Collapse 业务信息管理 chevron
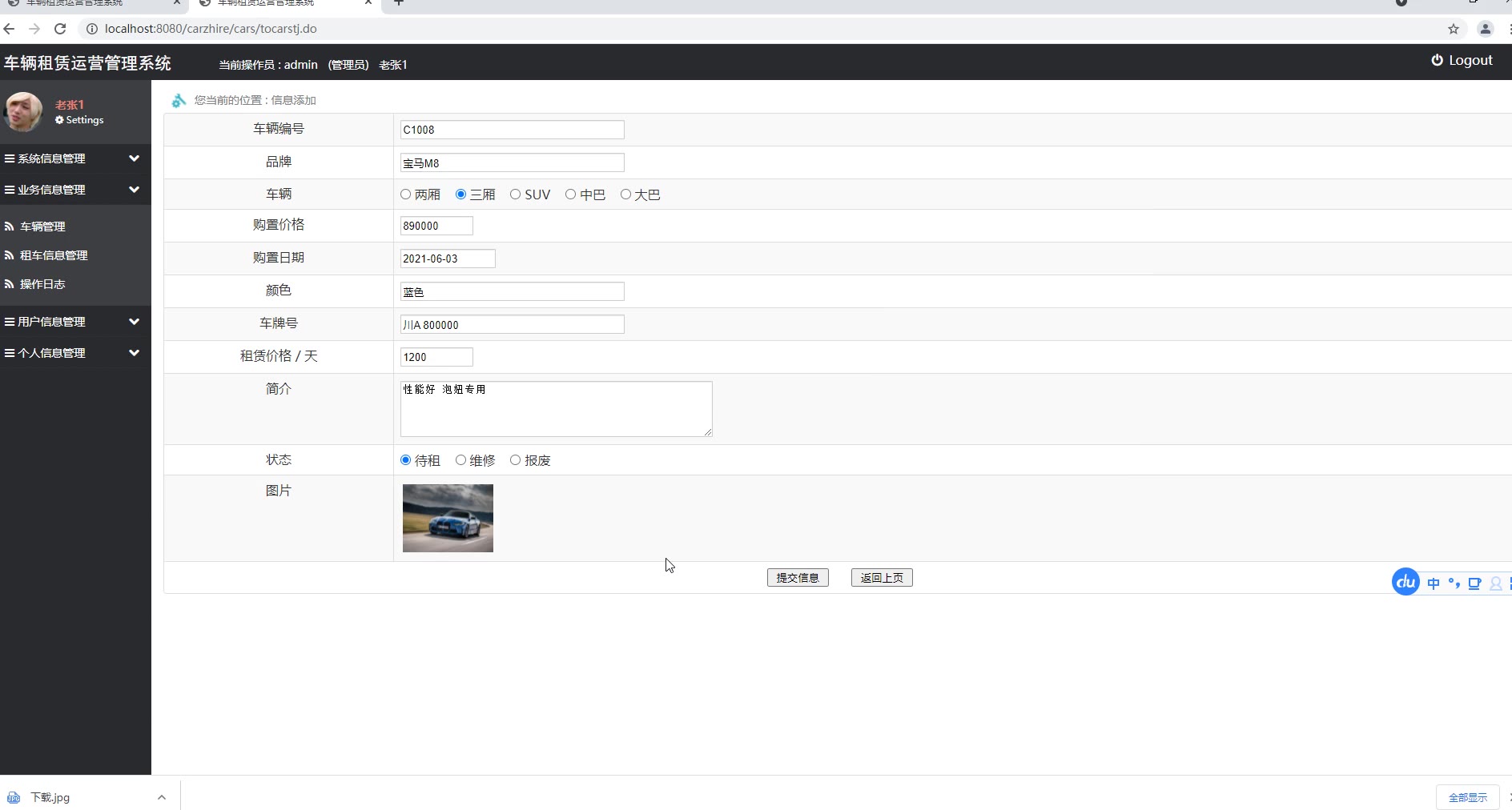Screen dimensions: 1512x810 (134, 190)
